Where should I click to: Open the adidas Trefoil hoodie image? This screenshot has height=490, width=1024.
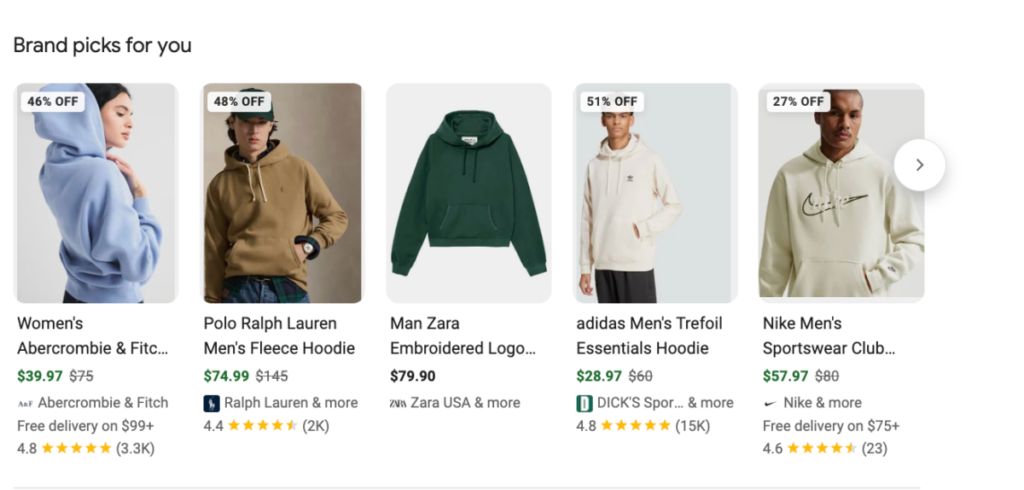pos(655,193)
